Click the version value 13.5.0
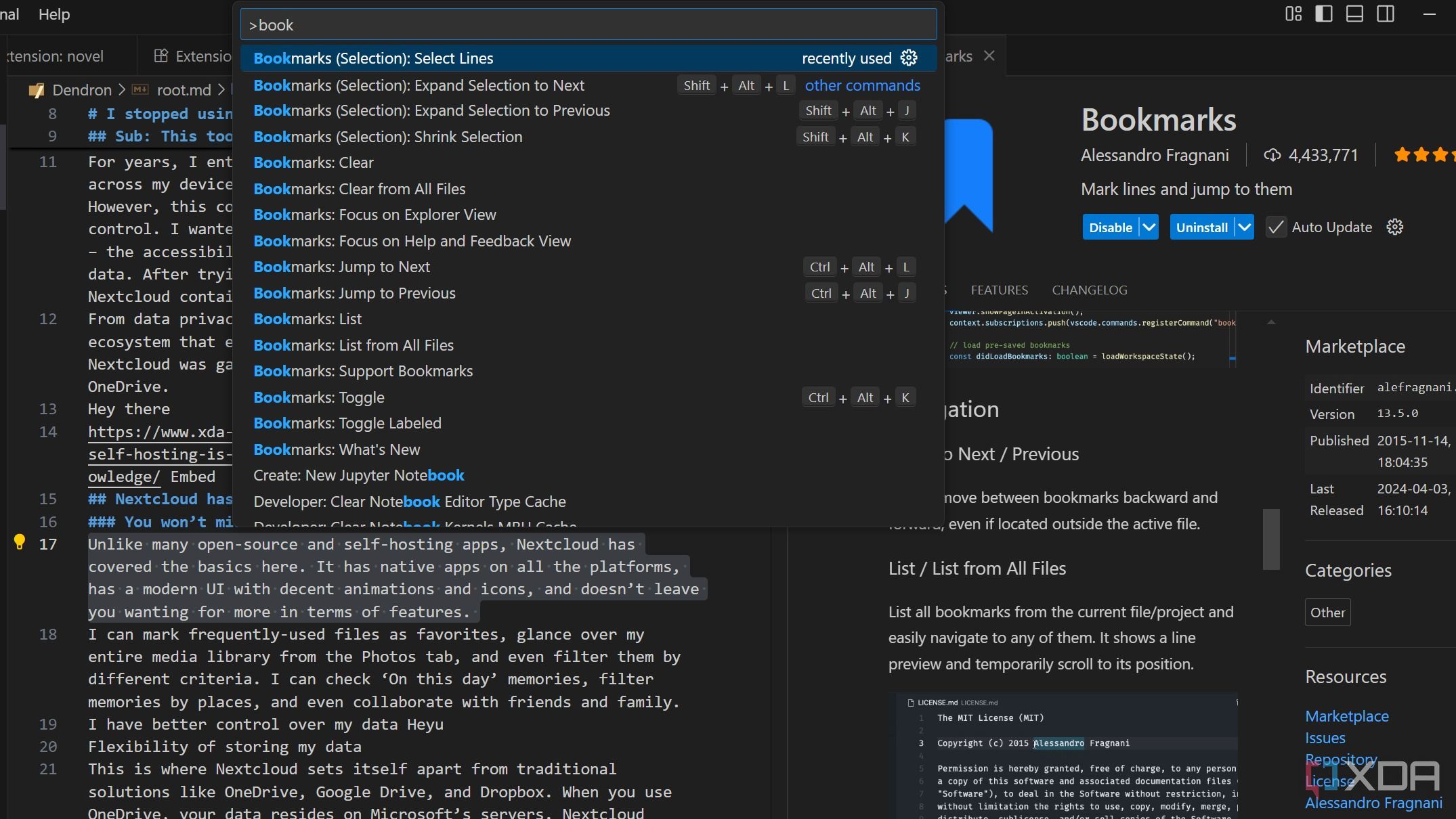The image size is (1456, 819). tap(1398, 414)
